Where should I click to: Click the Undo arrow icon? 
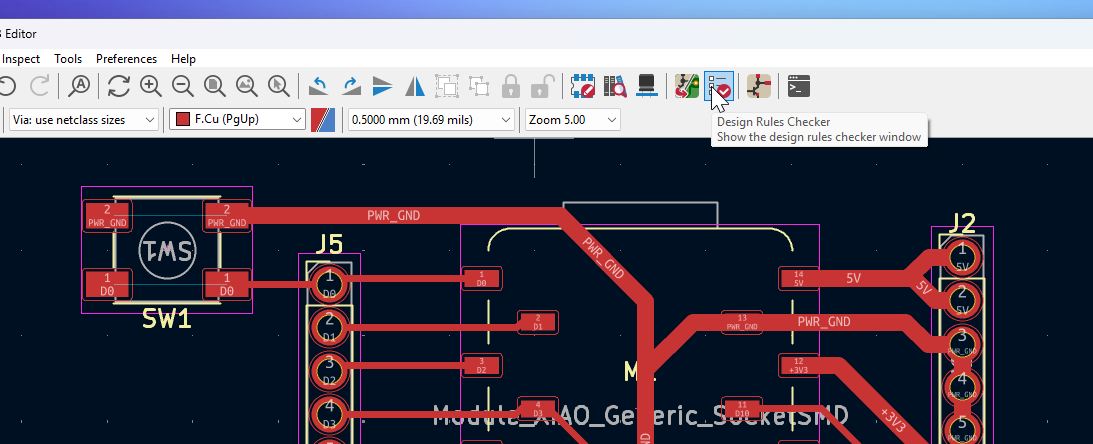coord(6,86)
